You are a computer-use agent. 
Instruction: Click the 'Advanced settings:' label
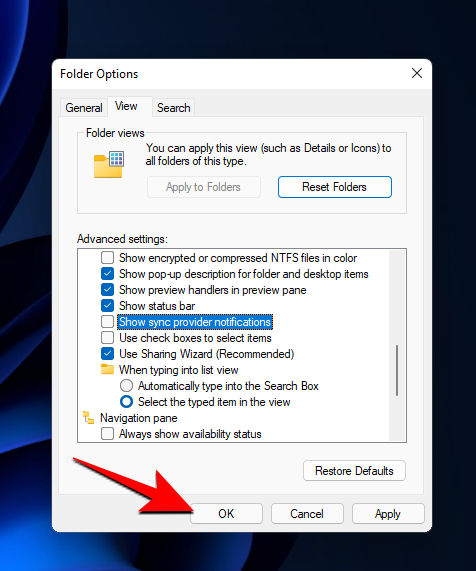click(x=122, y=239)
